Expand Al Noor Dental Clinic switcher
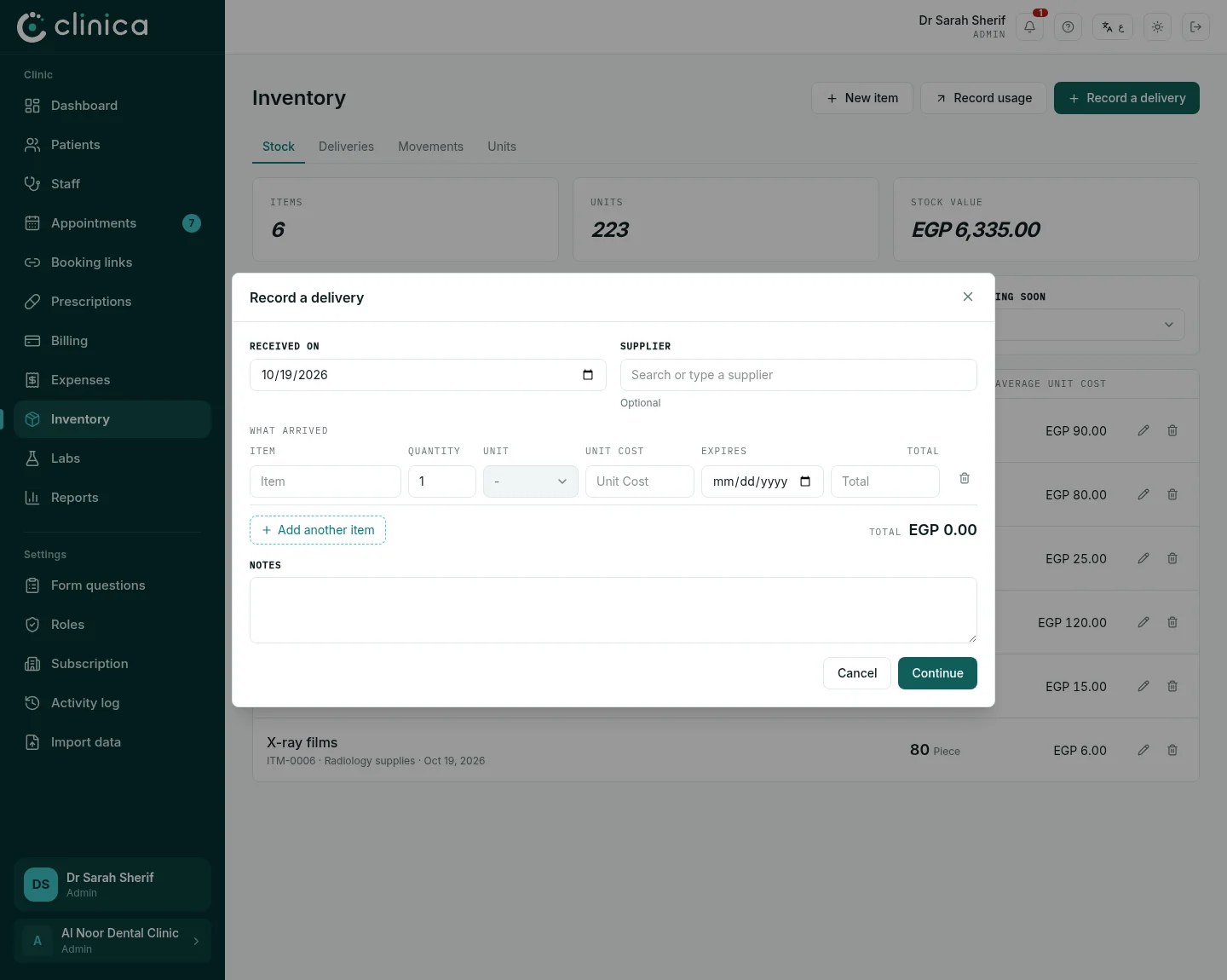 click(112, 941)
